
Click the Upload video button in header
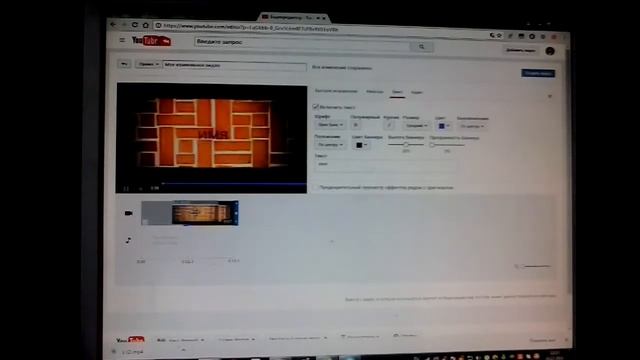(520, 51)
